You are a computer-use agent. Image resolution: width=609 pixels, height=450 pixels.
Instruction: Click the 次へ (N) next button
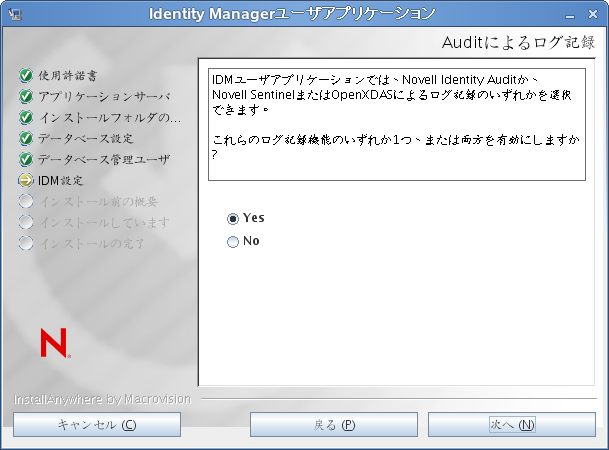pos(512,424)
